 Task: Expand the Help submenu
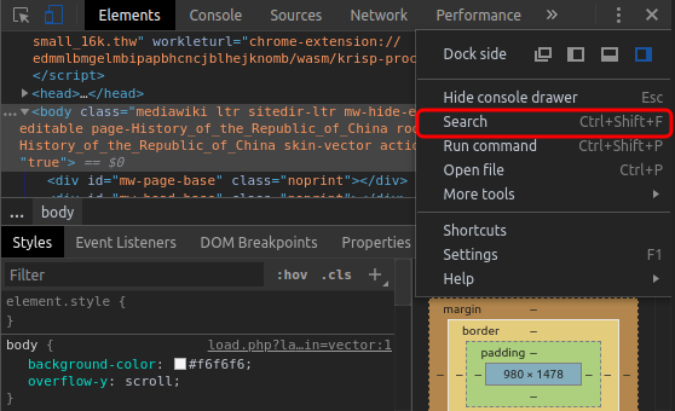544,279
